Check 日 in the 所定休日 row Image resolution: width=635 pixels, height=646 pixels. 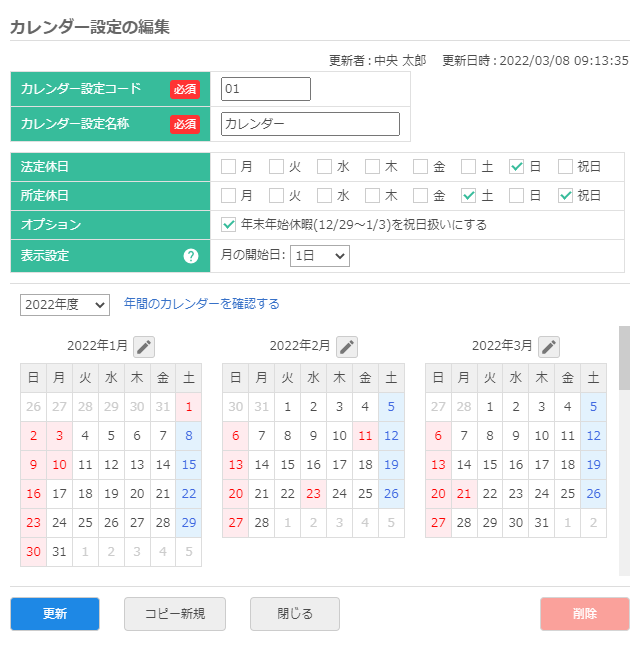(516, 196)
